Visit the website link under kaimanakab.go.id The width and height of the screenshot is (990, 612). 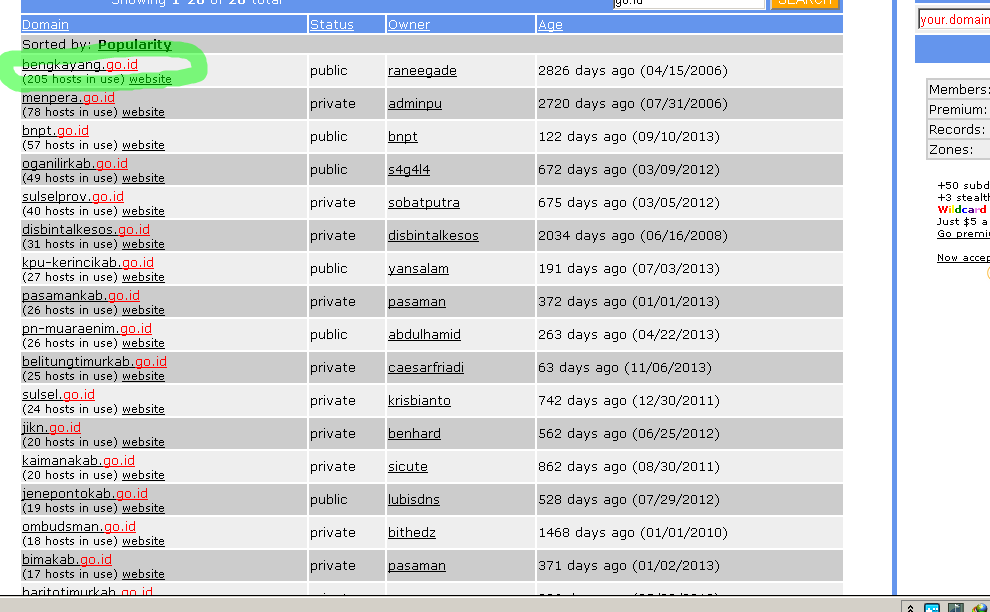[143, 475]
